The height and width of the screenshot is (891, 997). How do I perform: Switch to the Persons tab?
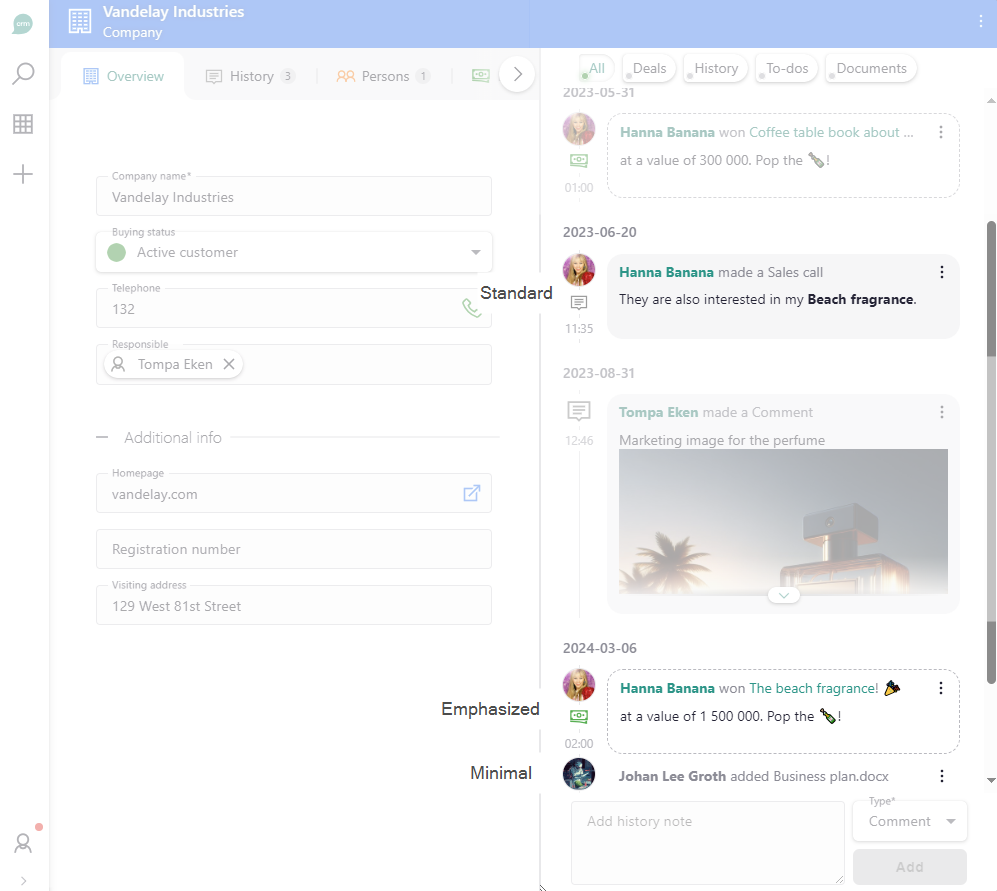click(x=384, y=76)
